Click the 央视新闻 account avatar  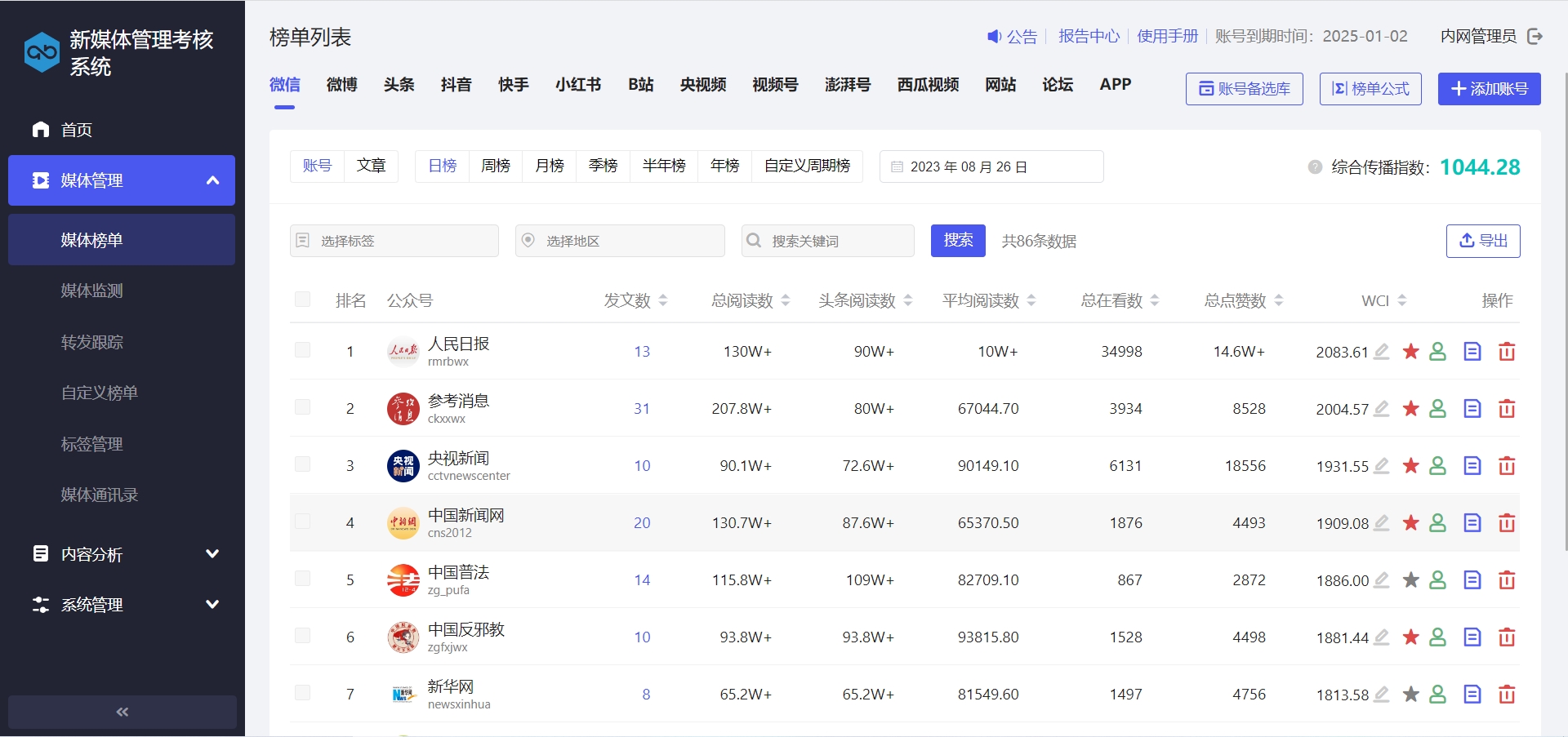403,466
